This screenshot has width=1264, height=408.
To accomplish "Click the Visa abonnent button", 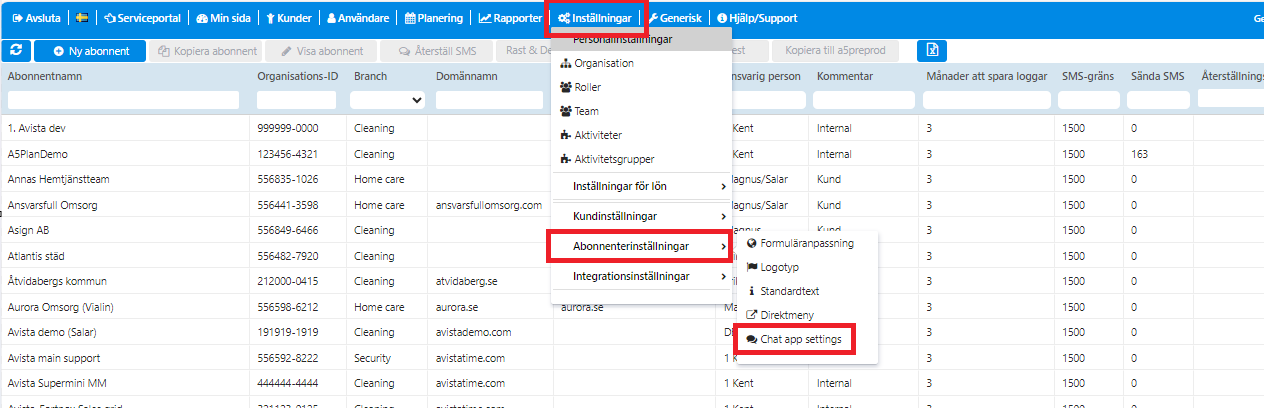I will point(322,50).
